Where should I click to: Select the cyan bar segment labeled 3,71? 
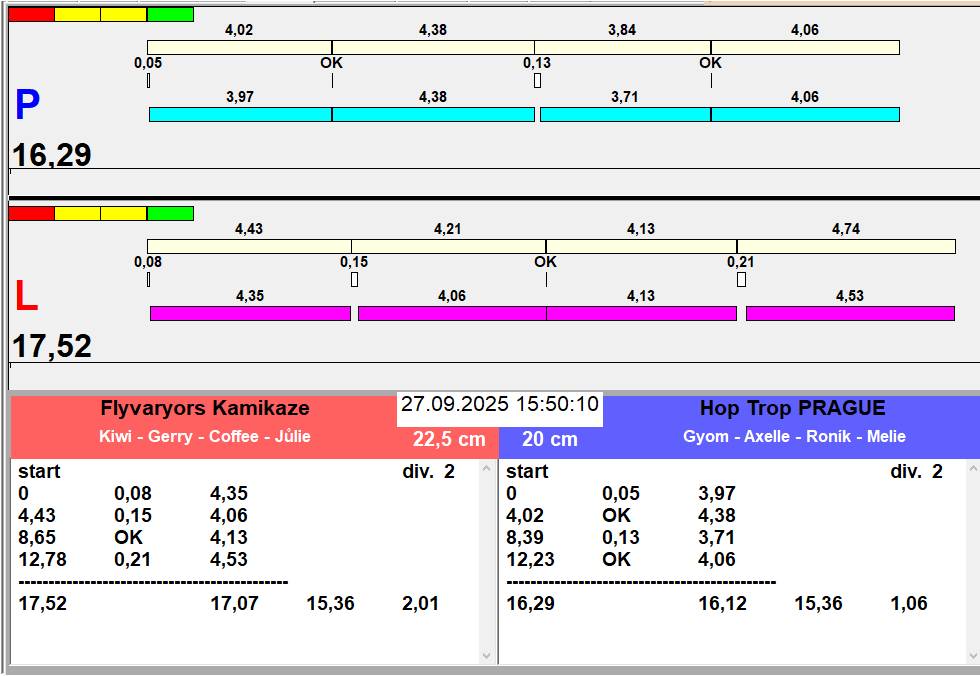[626, 114]
